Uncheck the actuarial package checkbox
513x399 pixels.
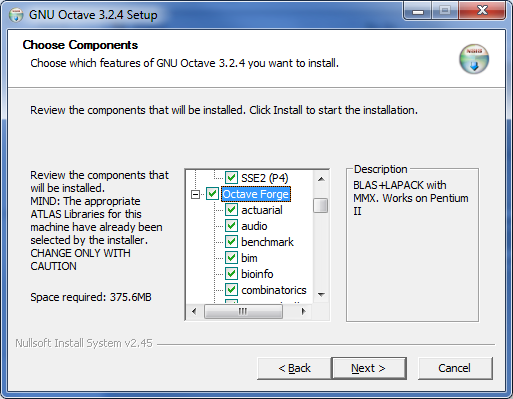pos(231,210)
